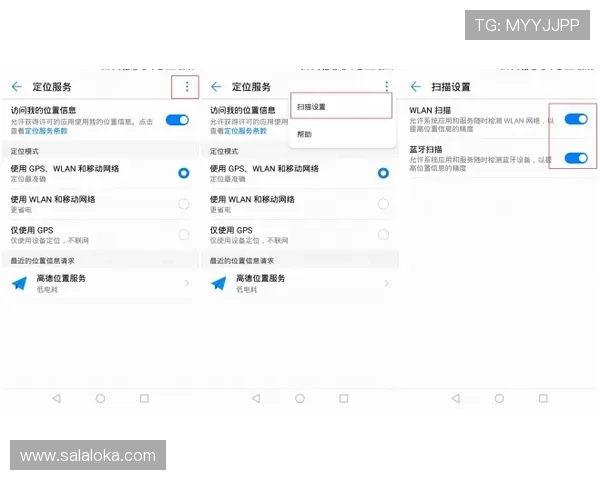Select 使用 GPS、WLAN 和移动网络 radio on menu-open screen
The image size is (600, 480).
(x=383, y=173)
